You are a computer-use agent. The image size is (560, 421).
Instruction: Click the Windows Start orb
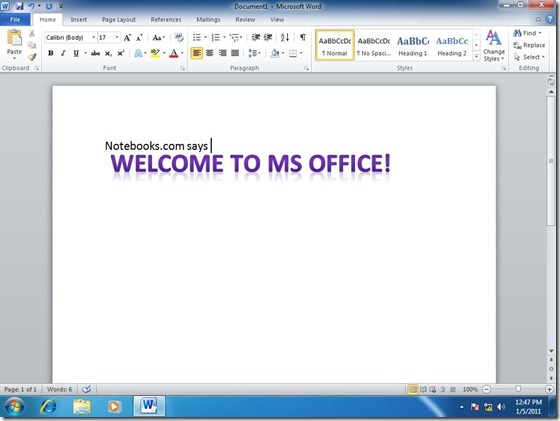[x=14, y=407]
